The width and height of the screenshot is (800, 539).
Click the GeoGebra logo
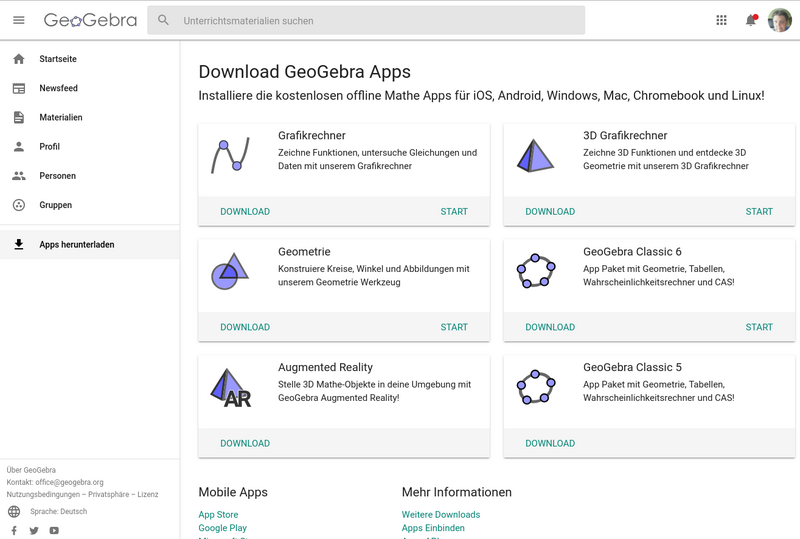[x=90, y=20]
